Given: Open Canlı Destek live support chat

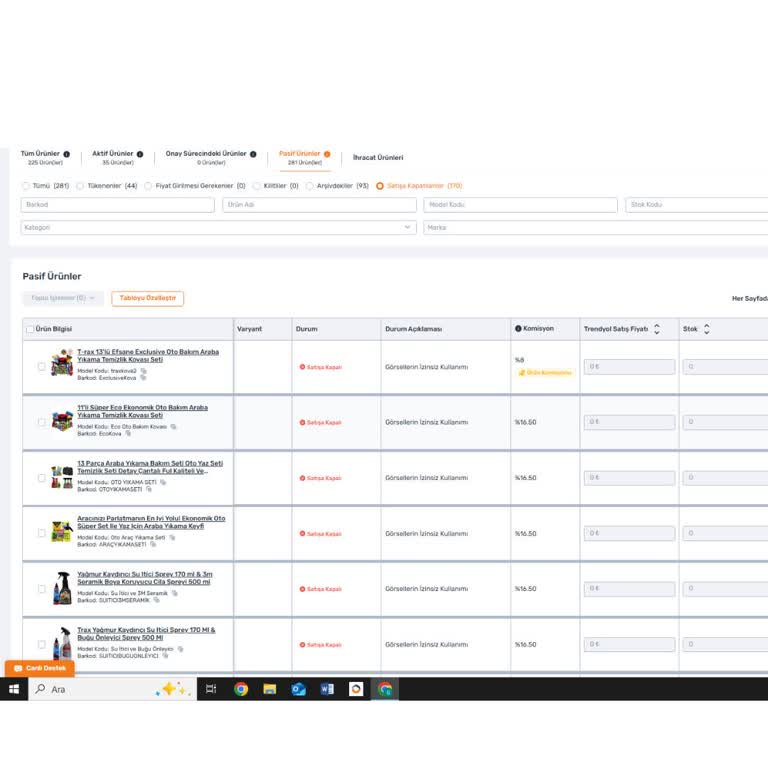Looking at the screenshot, I should pos(40,668).
